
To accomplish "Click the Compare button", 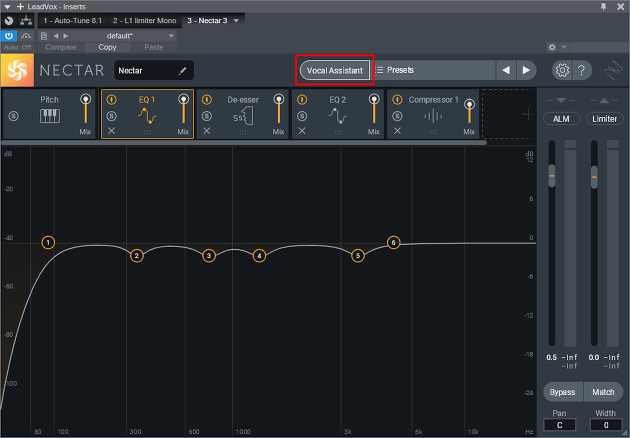I will tap(61, 47).
